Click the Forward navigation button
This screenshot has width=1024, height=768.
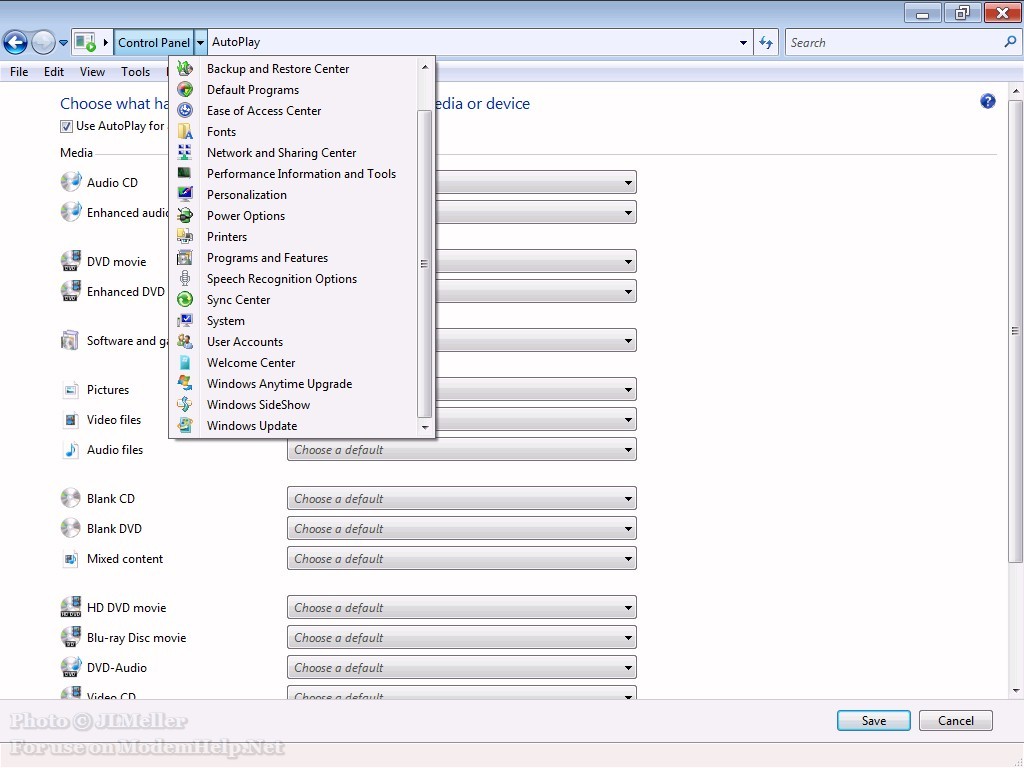coord(43,42)
